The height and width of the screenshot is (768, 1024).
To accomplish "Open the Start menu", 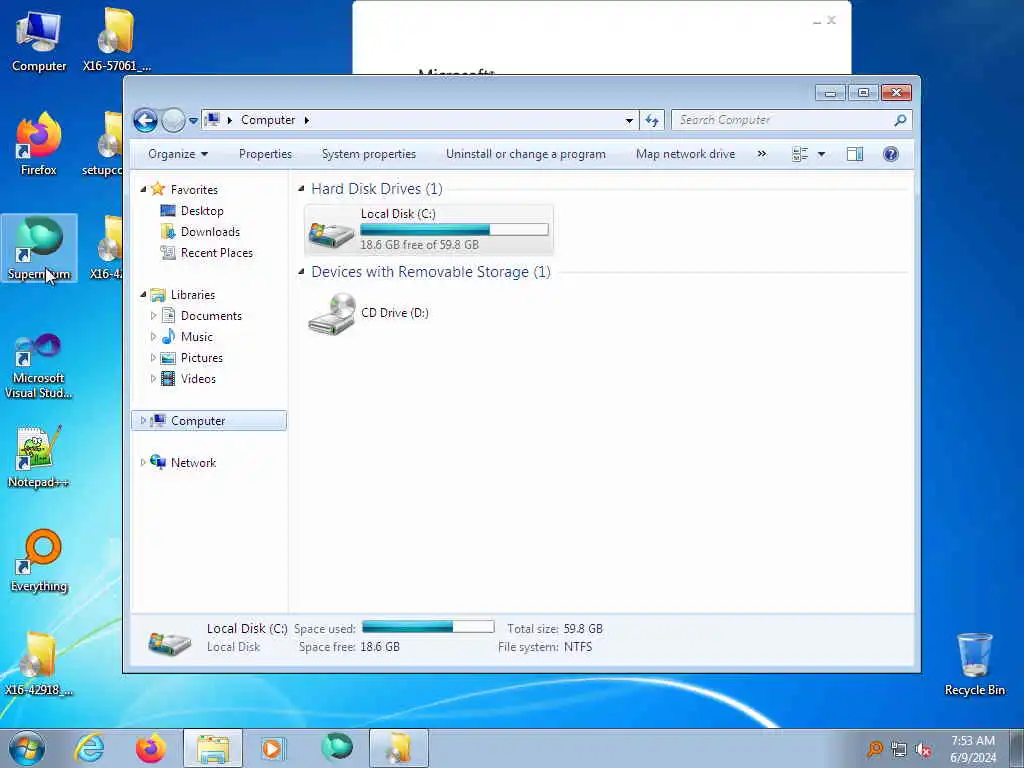I will (x=27, y=748).
